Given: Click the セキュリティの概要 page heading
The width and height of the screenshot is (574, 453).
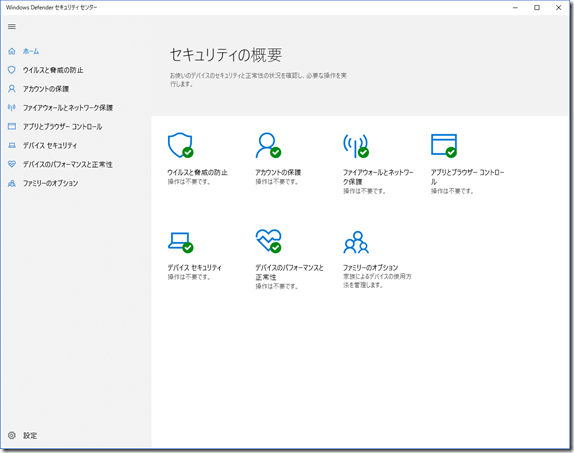Looking at the screenshot, I should 226,55.
